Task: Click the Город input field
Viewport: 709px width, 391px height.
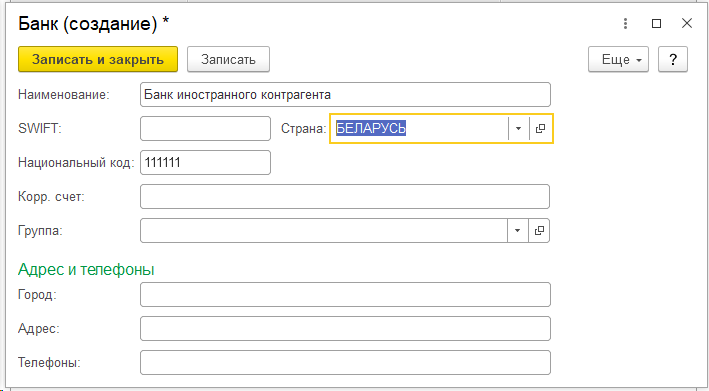Action: coord(345,295)
